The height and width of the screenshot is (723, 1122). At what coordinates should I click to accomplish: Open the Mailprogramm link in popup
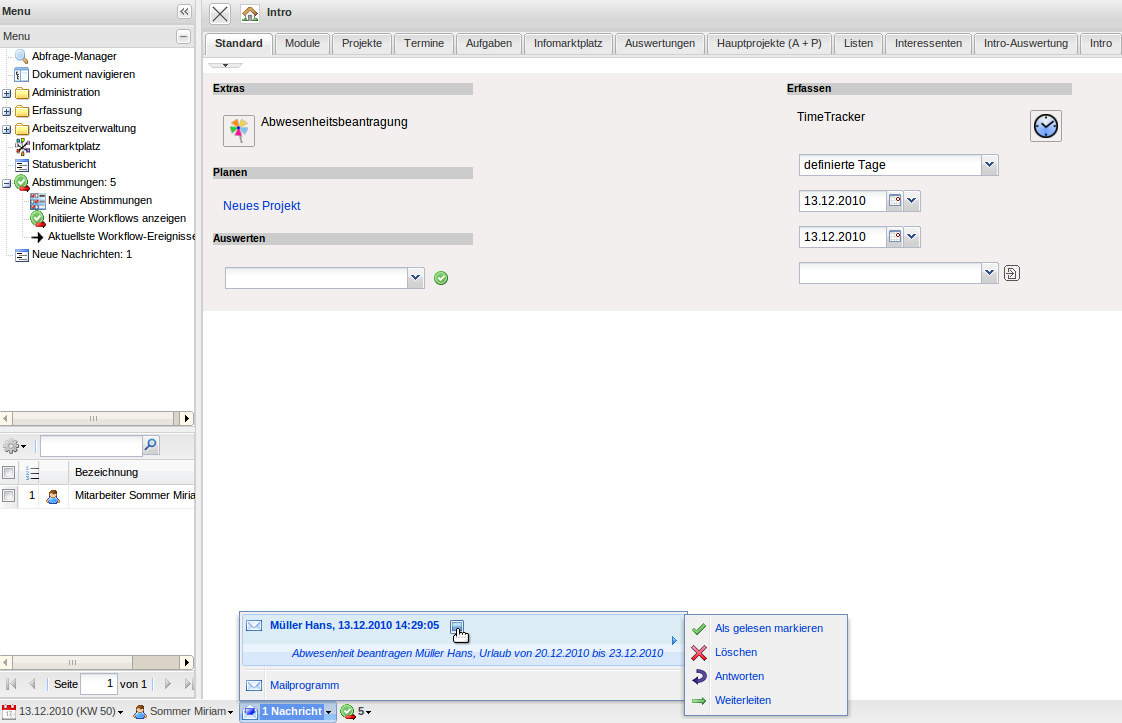(x=304, y=685)
